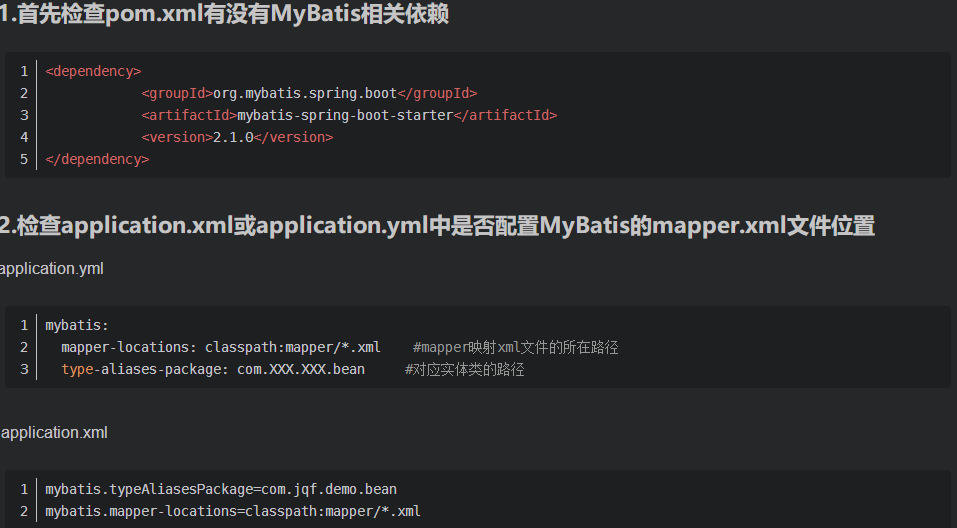Click the opening <dependency> tag line
Viewport: 957px width, 528px height.
pyautogui.click(x=93, y=71)
